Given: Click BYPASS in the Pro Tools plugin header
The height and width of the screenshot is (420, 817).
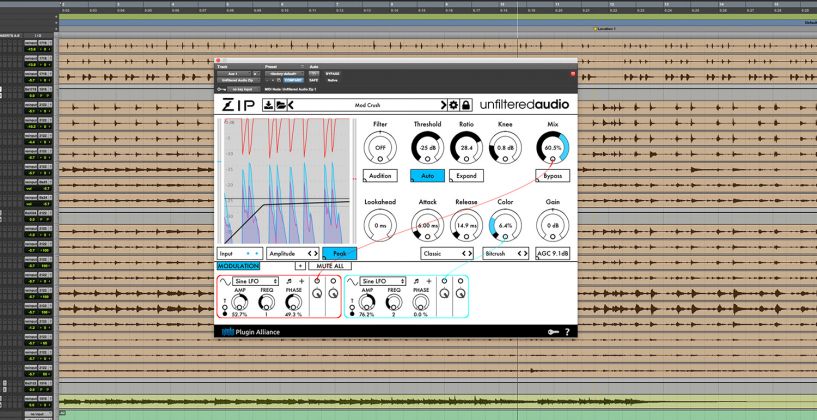Looking at the screenshot, I should click(x=332, y=73).
